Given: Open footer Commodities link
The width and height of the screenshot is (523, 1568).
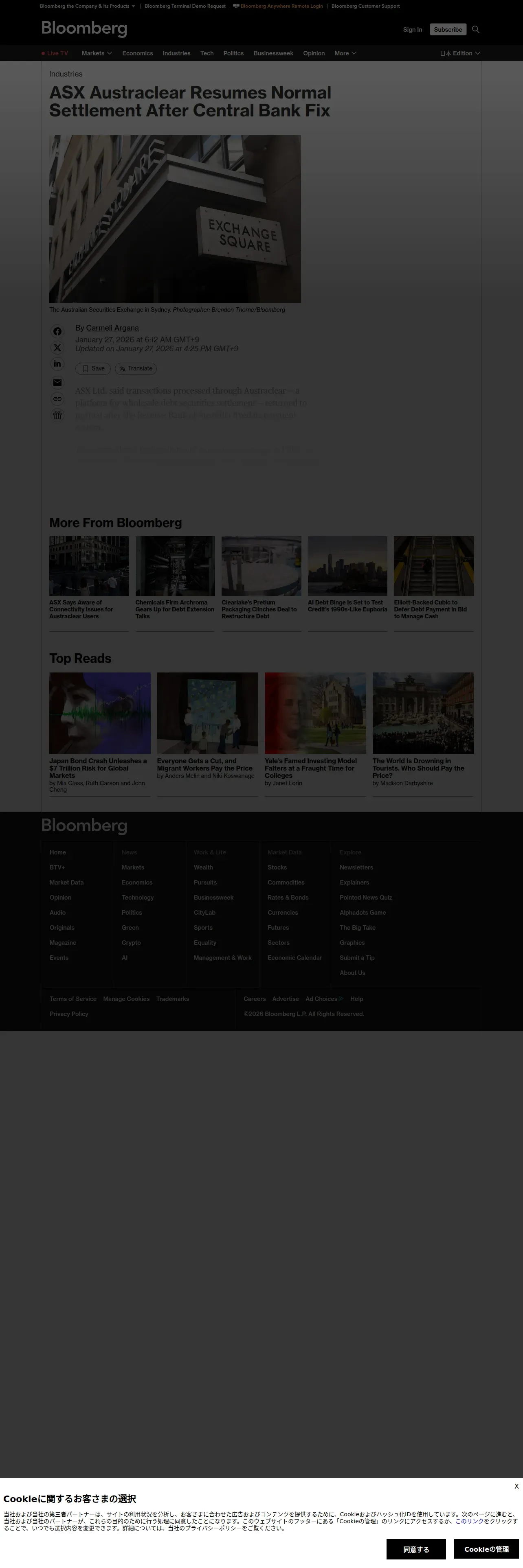Looking at the screenshot, I should click(x=286, y=883).
